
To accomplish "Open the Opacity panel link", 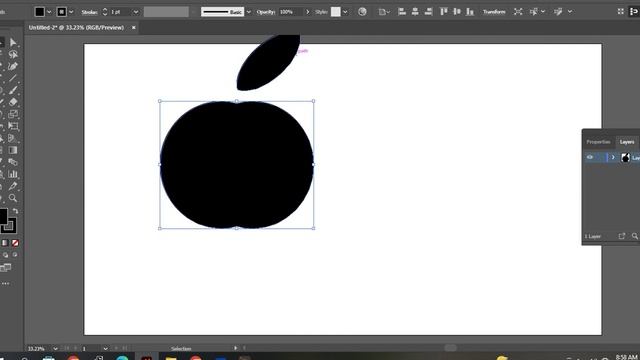I will [266, 12].
